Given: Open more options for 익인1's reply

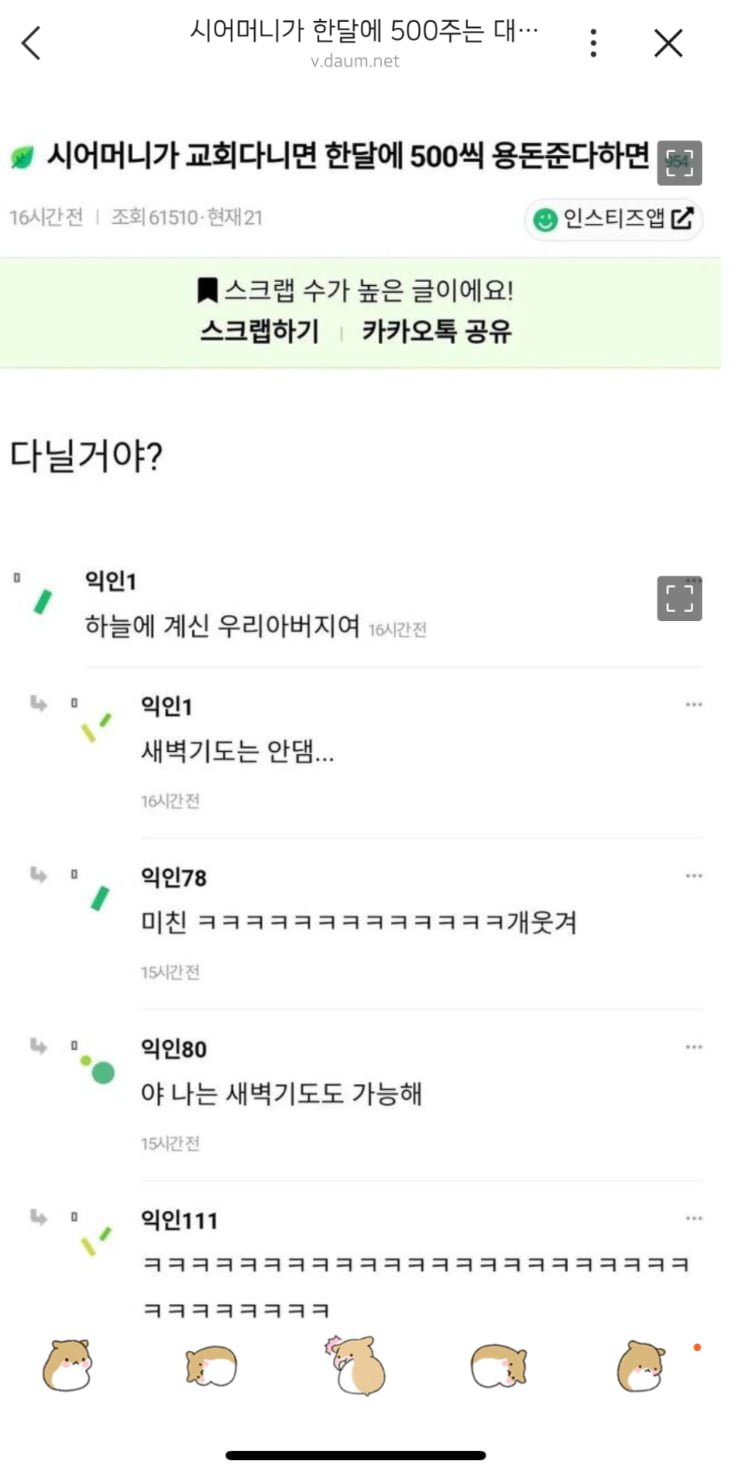Looking at the screenshot, I should click(694, 703).
